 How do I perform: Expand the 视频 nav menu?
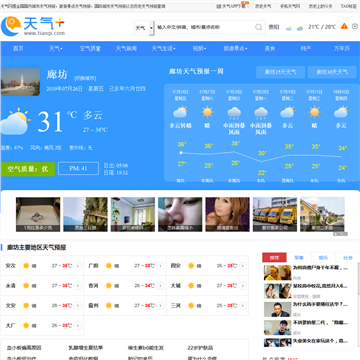tap(199, 49)
